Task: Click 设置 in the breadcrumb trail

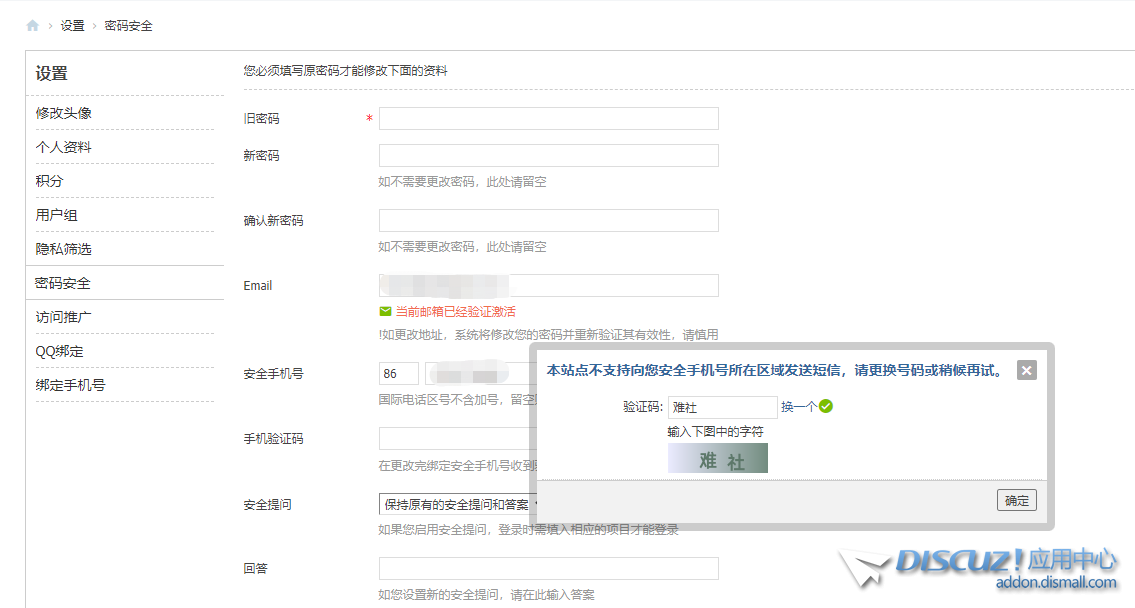Action: click(x=72, y=25)
